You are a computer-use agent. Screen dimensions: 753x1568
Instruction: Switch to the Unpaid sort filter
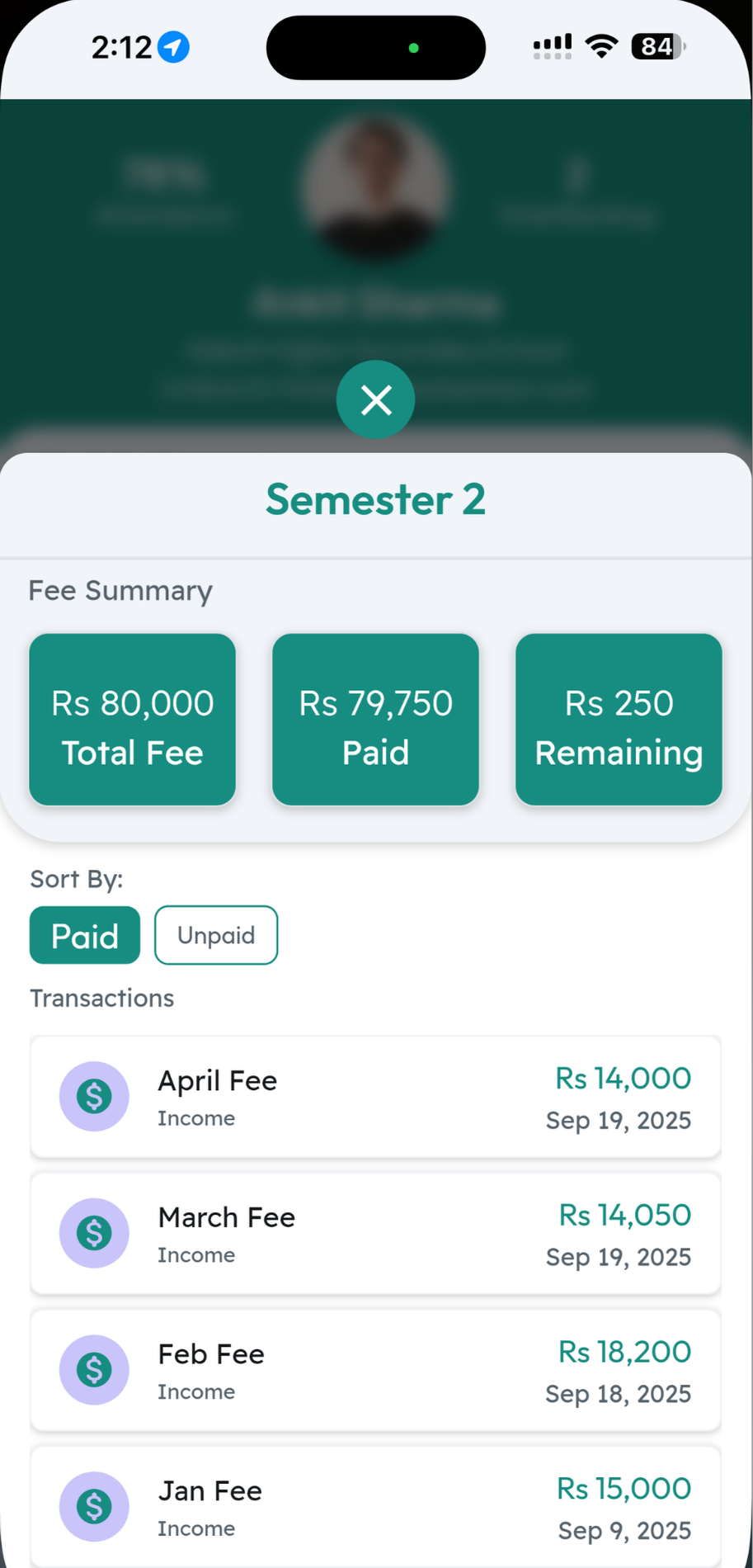tap(216, 935)
